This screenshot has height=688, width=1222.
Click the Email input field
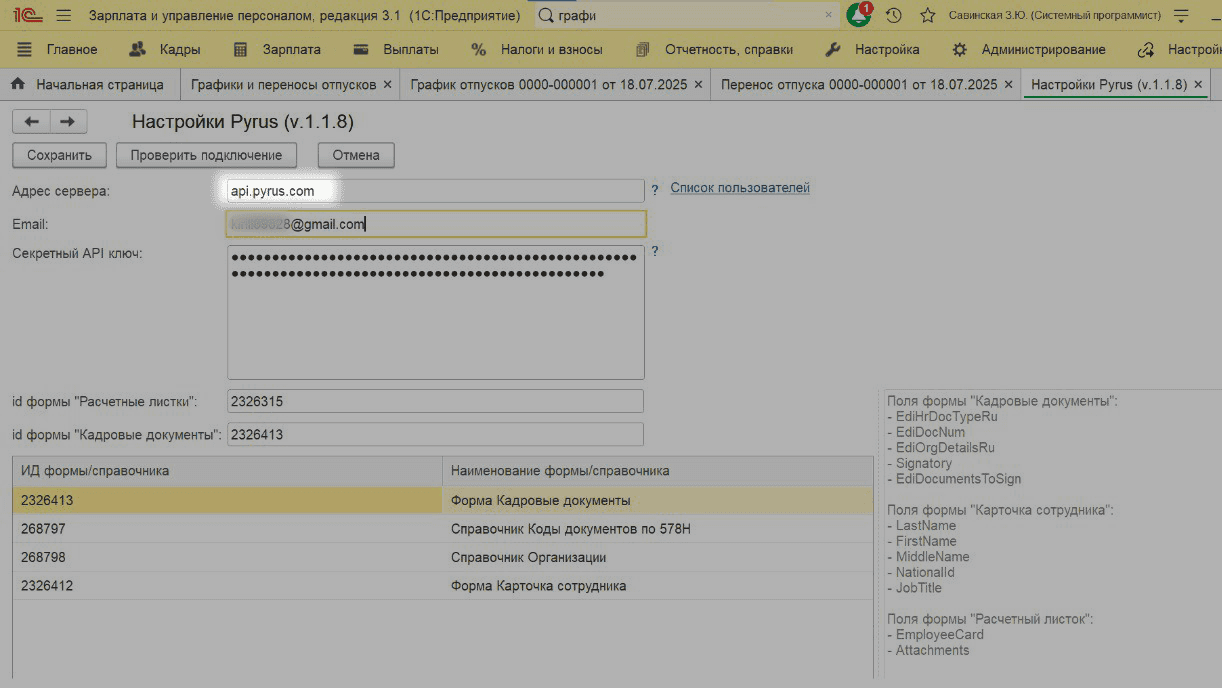coord(436,224)
